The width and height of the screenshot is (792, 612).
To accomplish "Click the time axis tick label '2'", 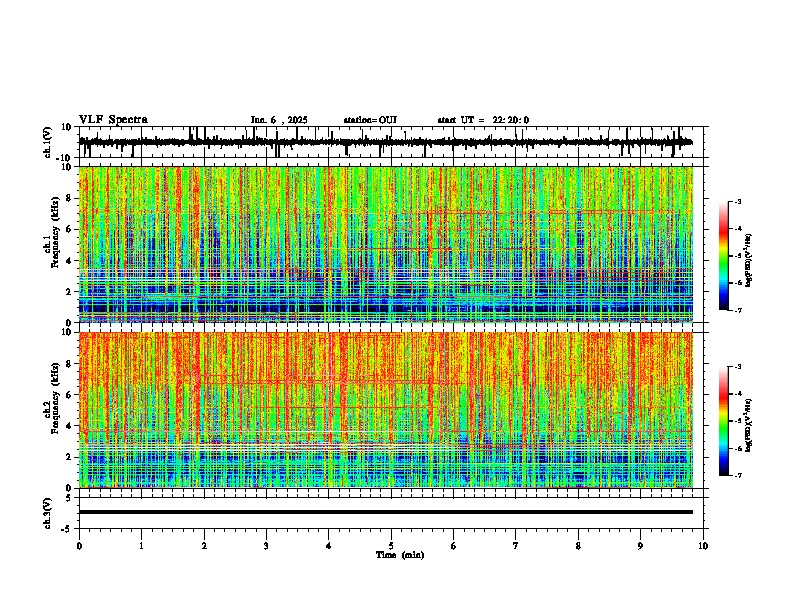I will tap(204, 546).
